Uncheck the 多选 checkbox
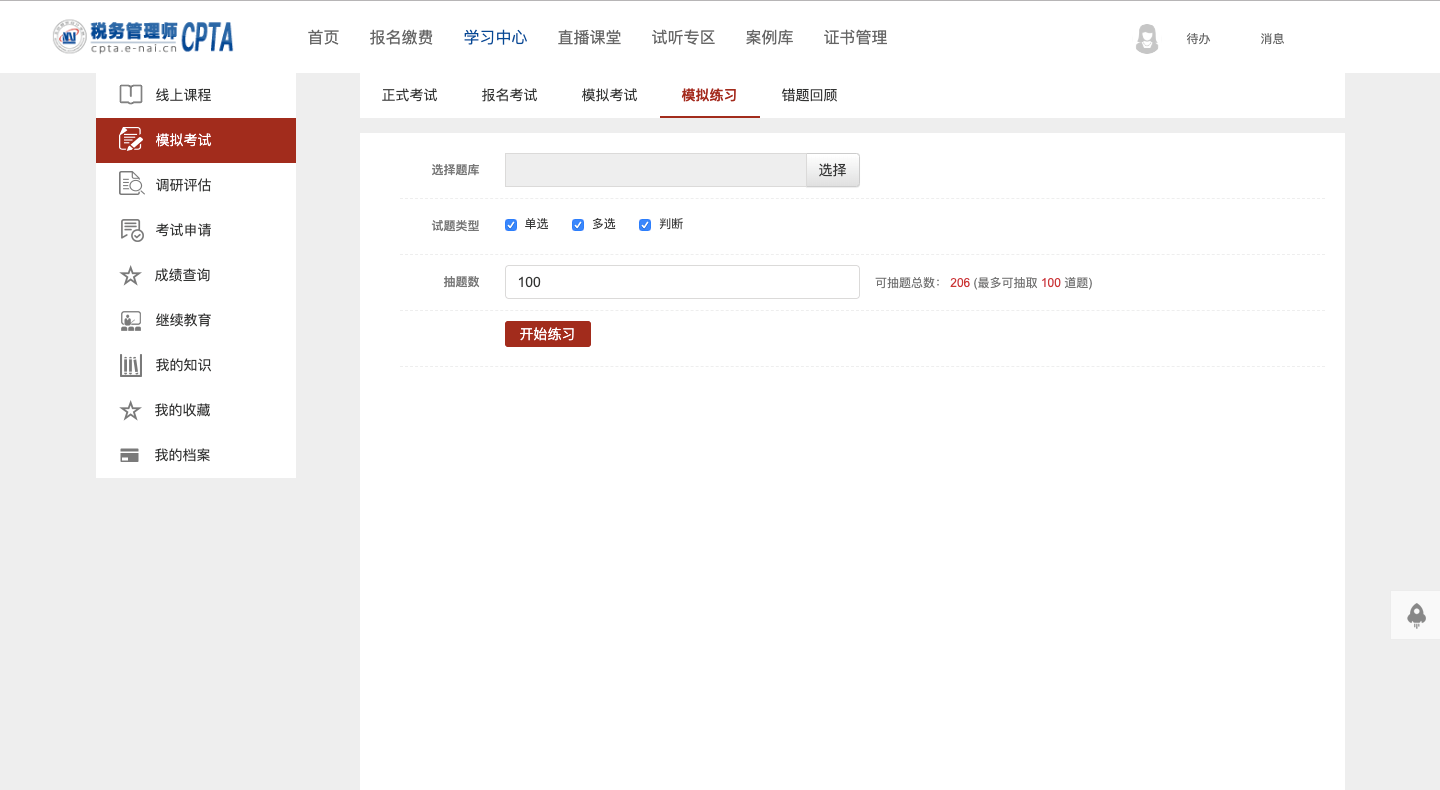1440x790 pixels. pos(578,225)
